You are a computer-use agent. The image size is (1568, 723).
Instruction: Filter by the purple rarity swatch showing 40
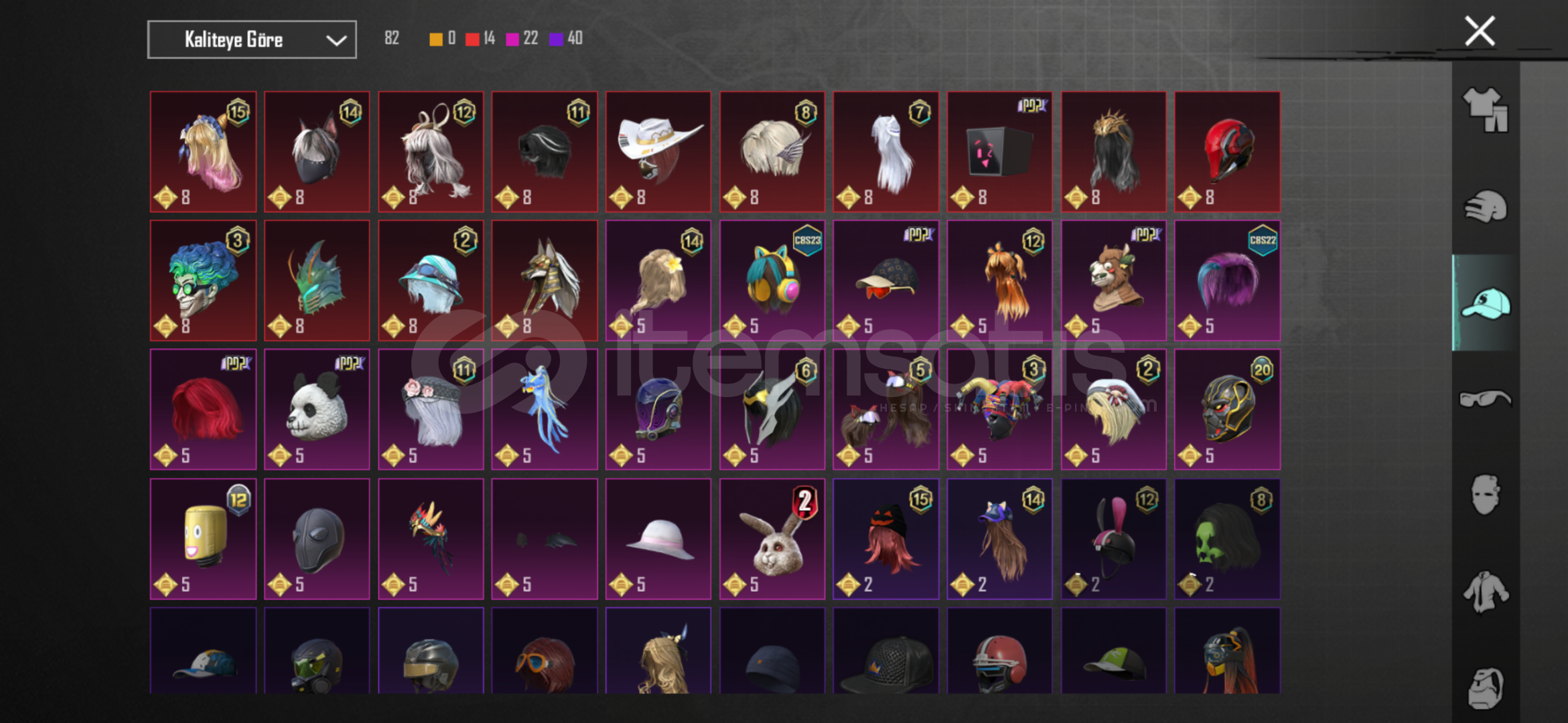[x=556, y=39]
